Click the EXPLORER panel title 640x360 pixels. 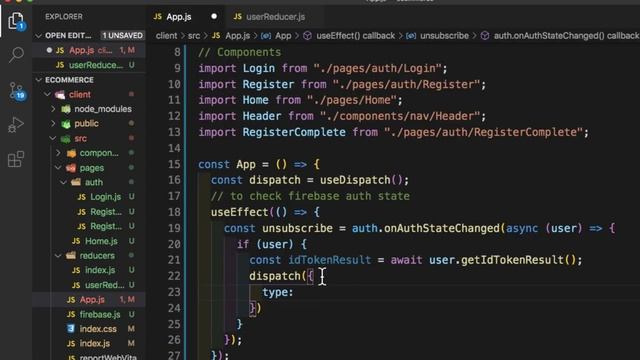(64, 17)
